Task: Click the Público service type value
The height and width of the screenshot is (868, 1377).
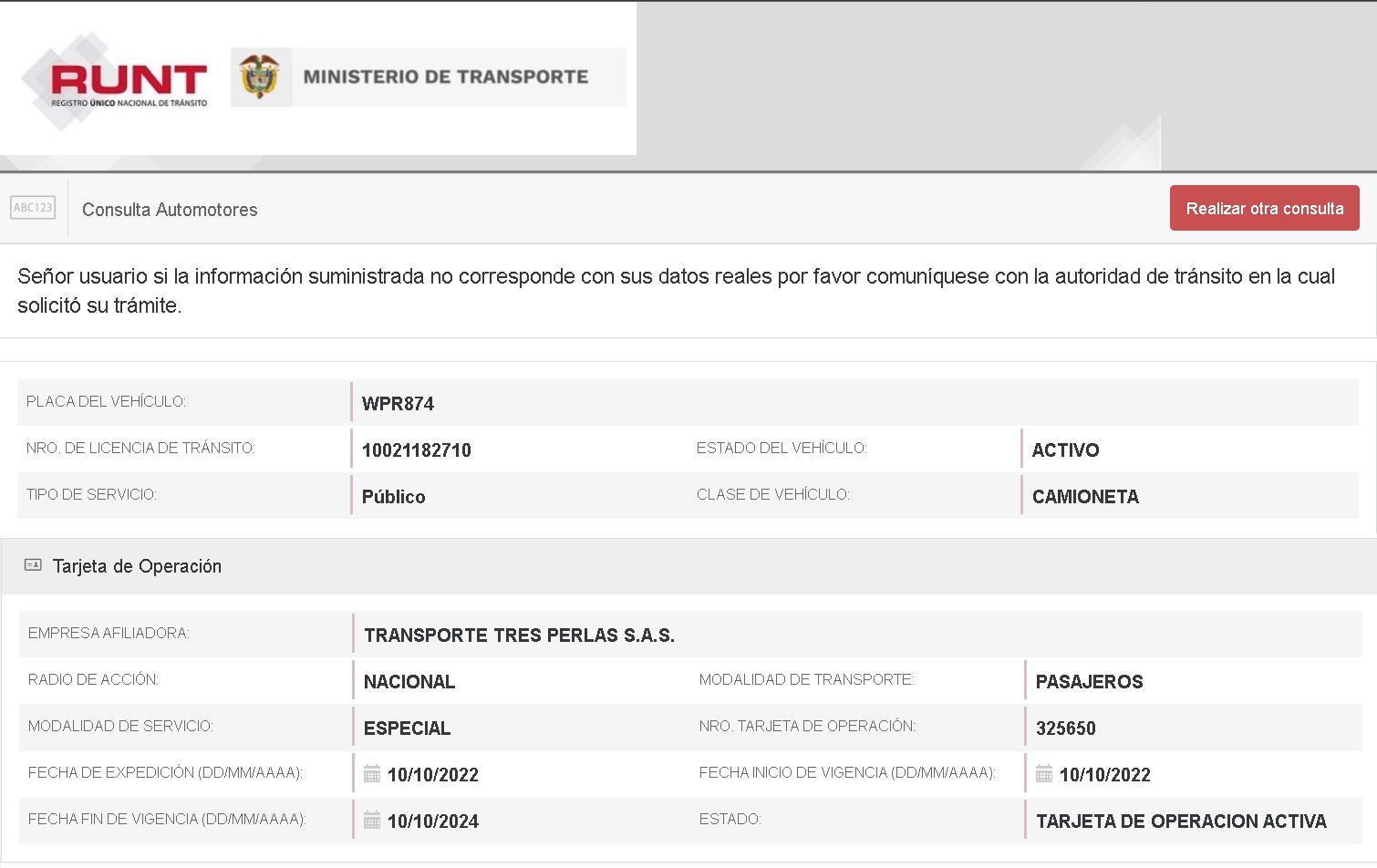Action: 393,497
